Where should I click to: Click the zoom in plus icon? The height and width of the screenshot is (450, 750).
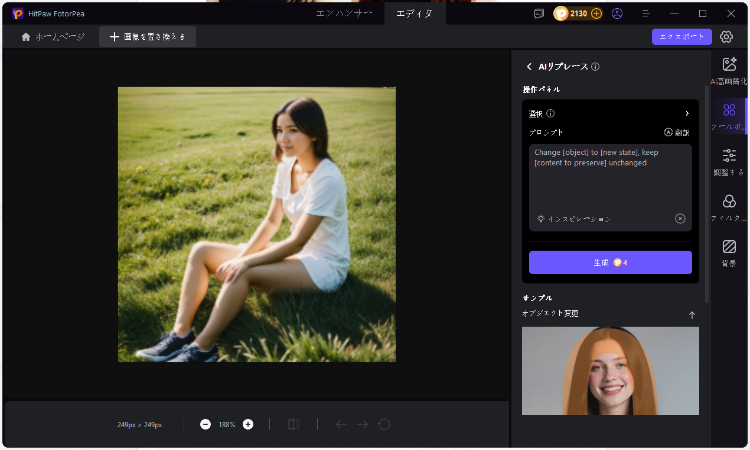pyautogui.click(x=248, y=424)
